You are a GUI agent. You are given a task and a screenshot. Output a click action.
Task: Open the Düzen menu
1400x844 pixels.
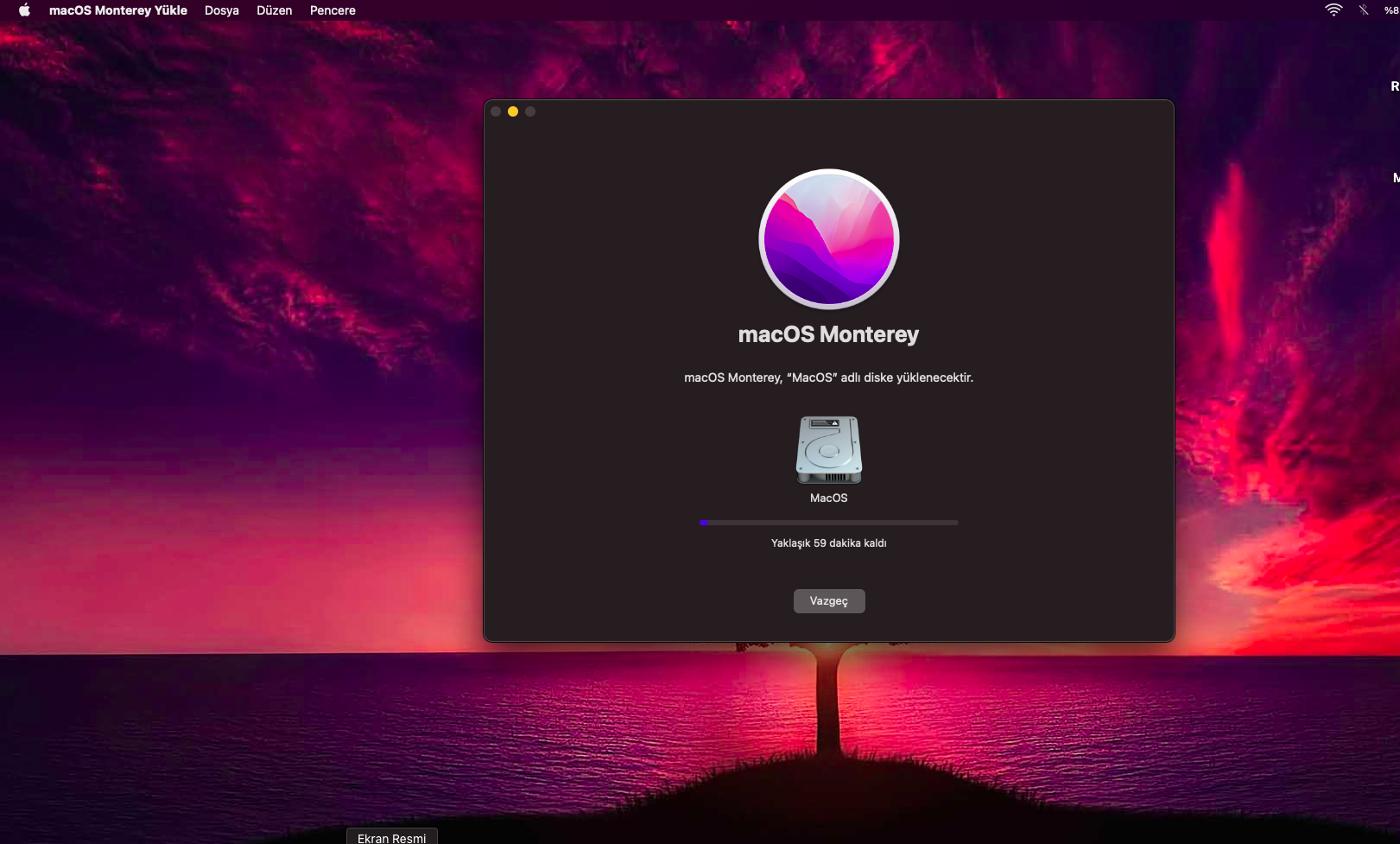coord(274,10)
